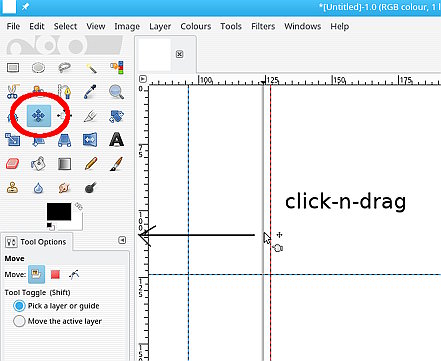Open the Colours menu
Image resolution: width=441 pixels, height=361 pixels.
pyautogui.click(x=196, y=26)
